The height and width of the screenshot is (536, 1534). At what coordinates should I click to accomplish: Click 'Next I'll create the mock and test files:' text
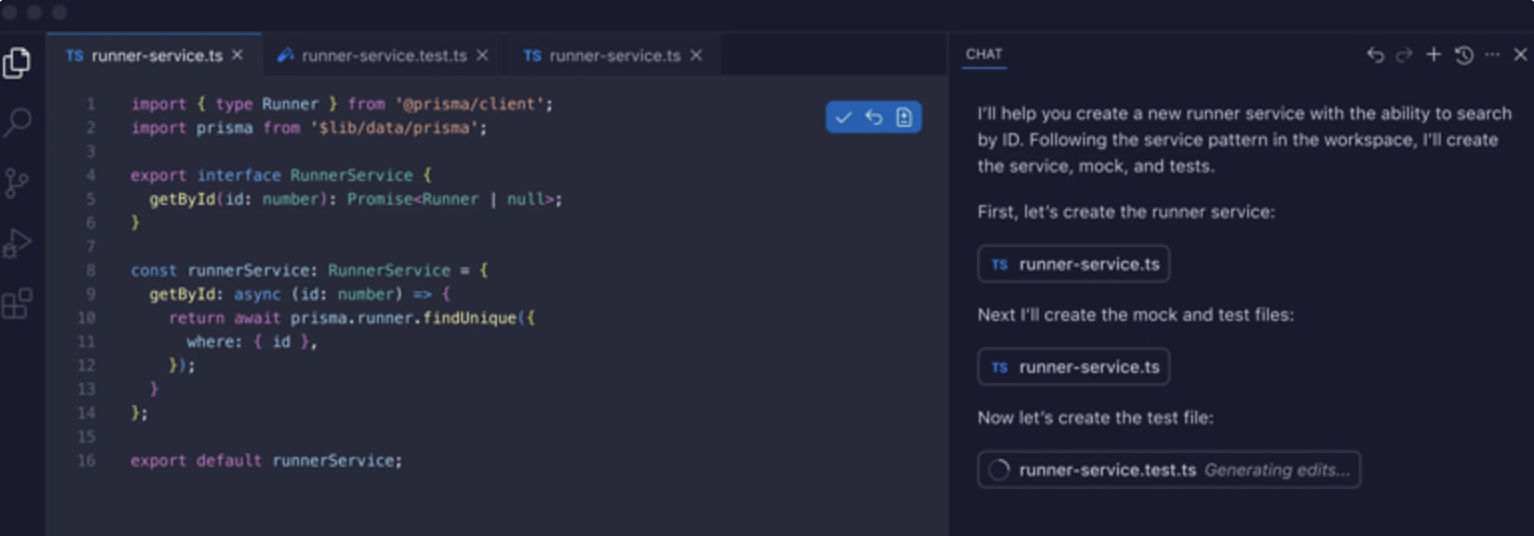click(1136, 315)
